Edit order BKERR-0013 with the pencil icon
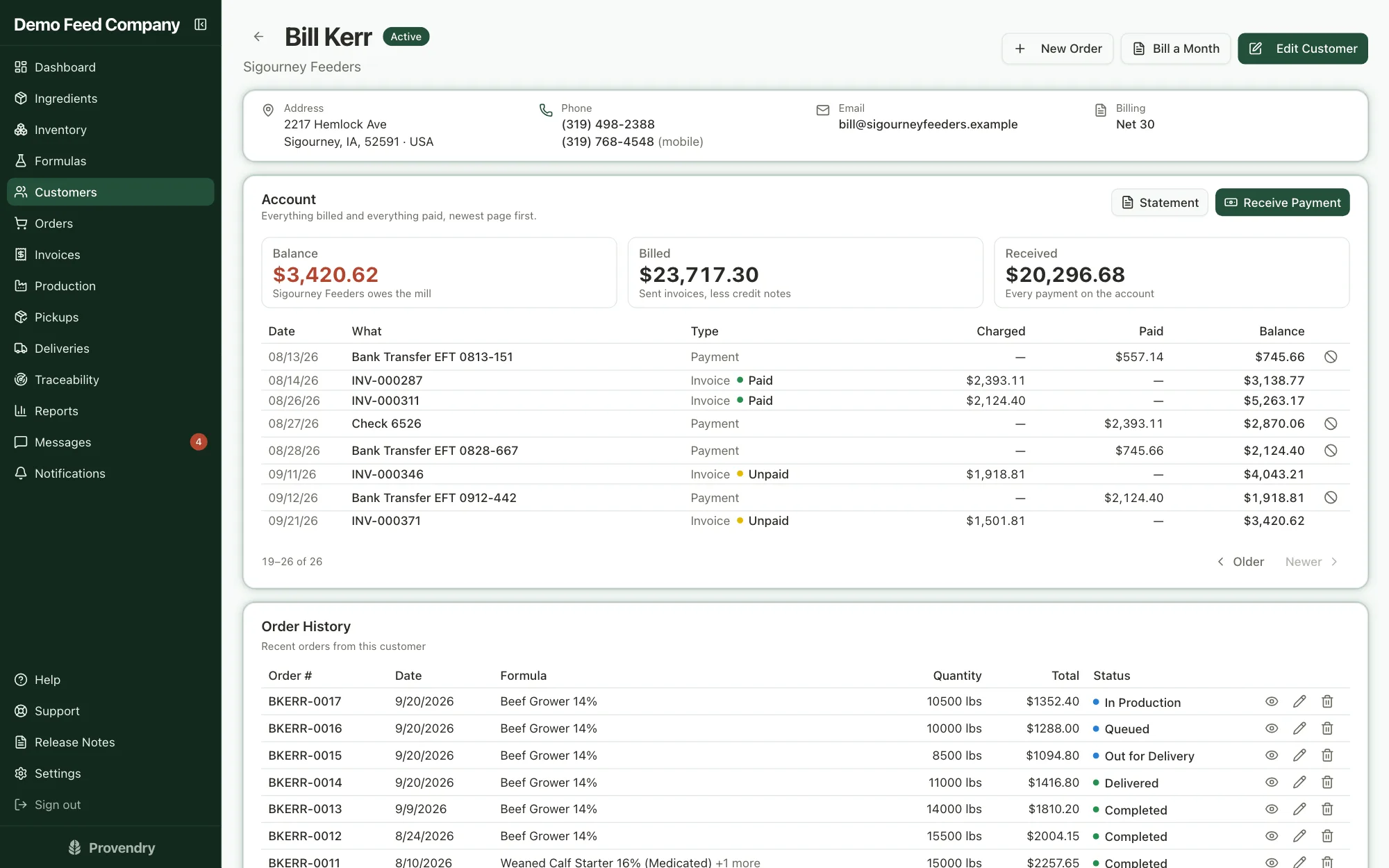The image size is (1389, 868). 1299,809
